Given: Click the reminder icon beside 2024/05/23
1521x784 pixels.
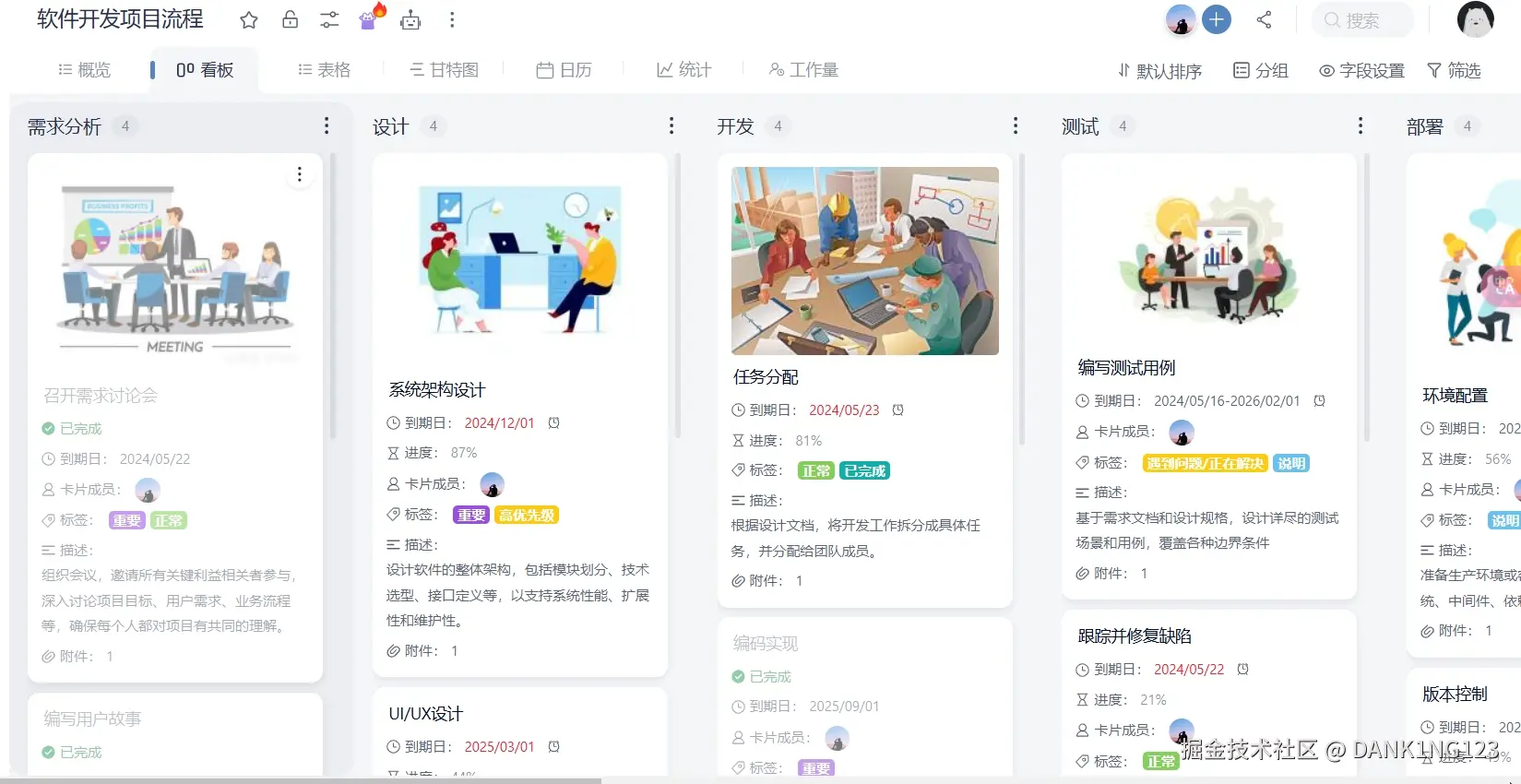Looking at the screenshot, I should [897, 410].
